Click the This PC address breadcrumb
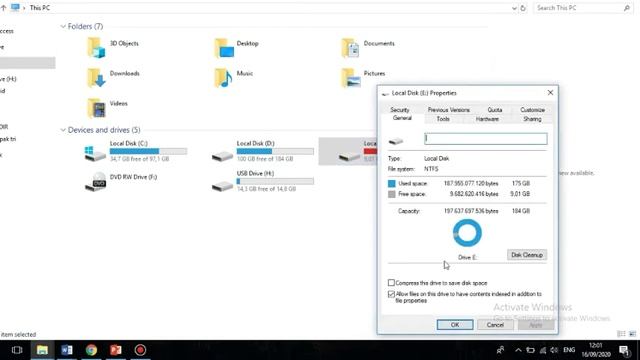Image resolution: width=640 pixels, height=360 pixels. pyautogui.click(x=40, y=8)
